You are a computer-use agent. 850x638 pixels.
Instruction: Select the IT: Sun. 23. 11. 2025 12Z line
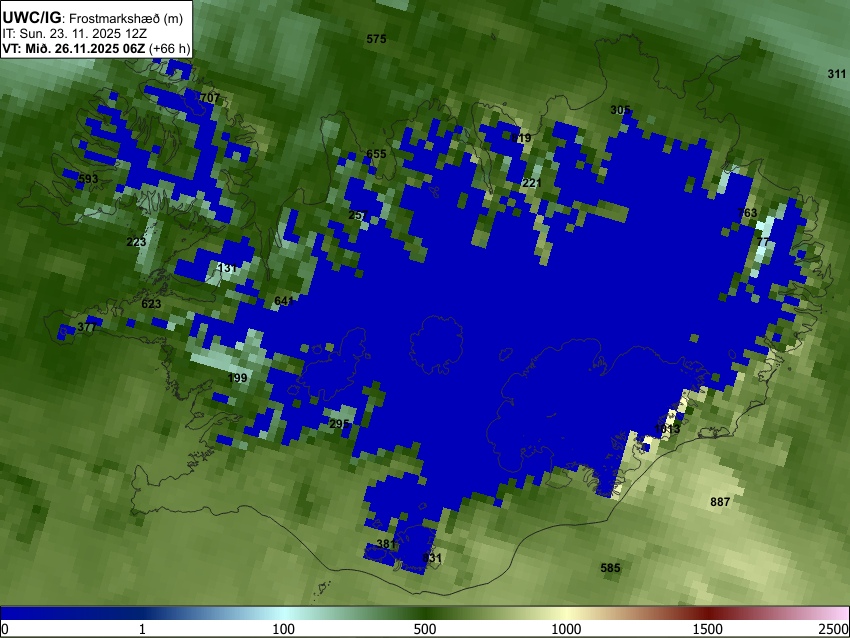[x=75, y=34]
